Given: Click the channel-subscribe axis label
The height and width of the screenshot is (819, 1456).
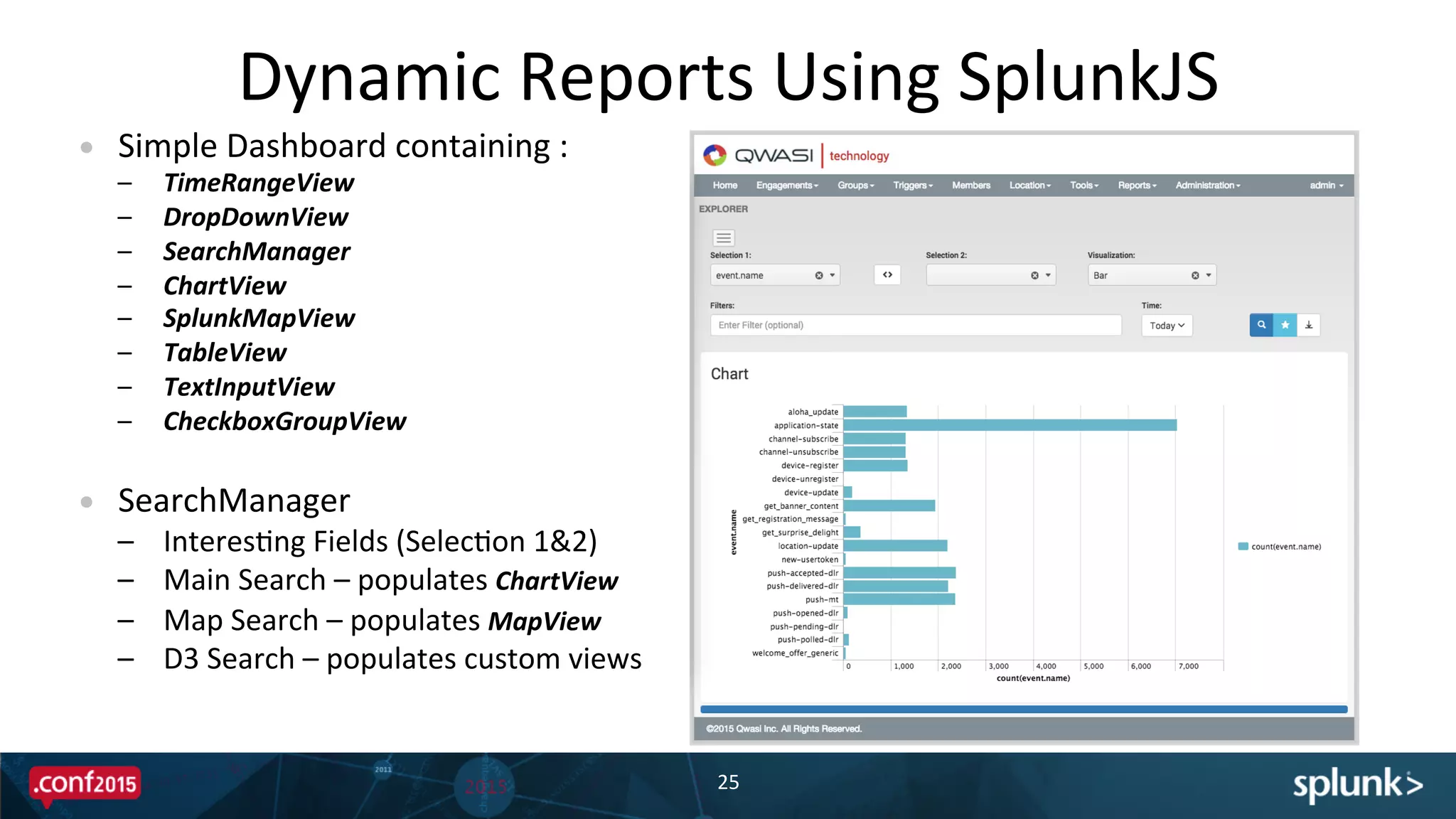Looking at the screenshot, I should [803, 439].
